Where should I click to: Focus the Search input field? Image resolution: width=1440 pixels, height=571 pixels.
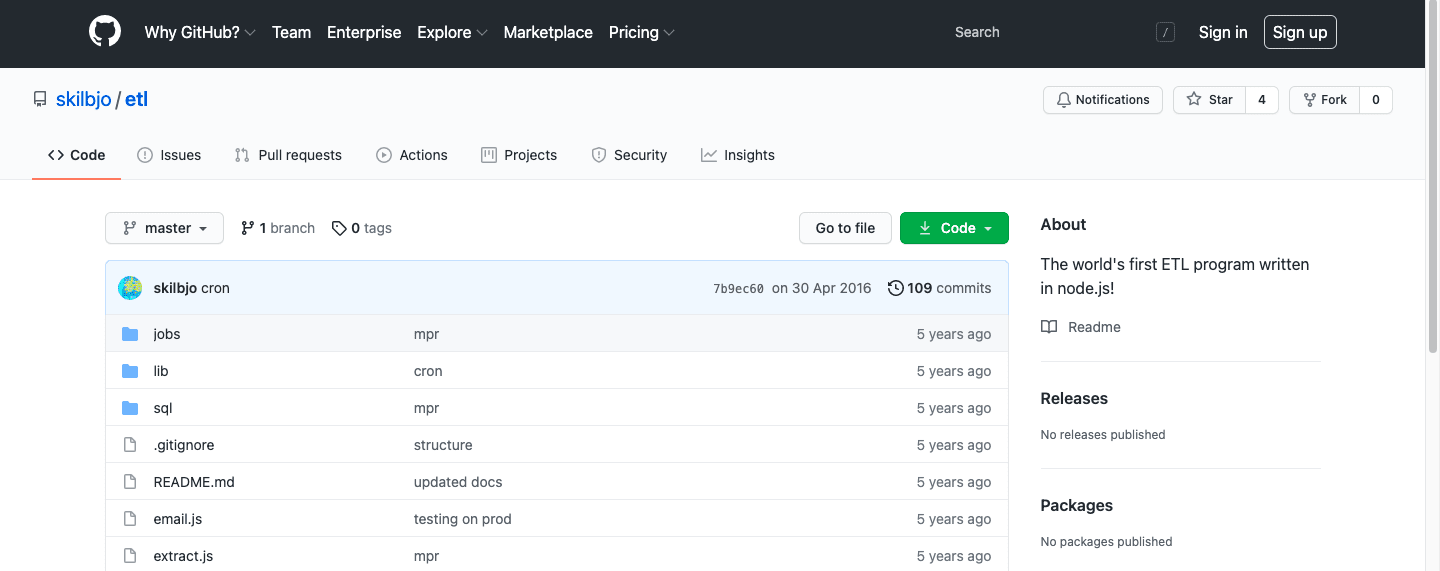1063,32
